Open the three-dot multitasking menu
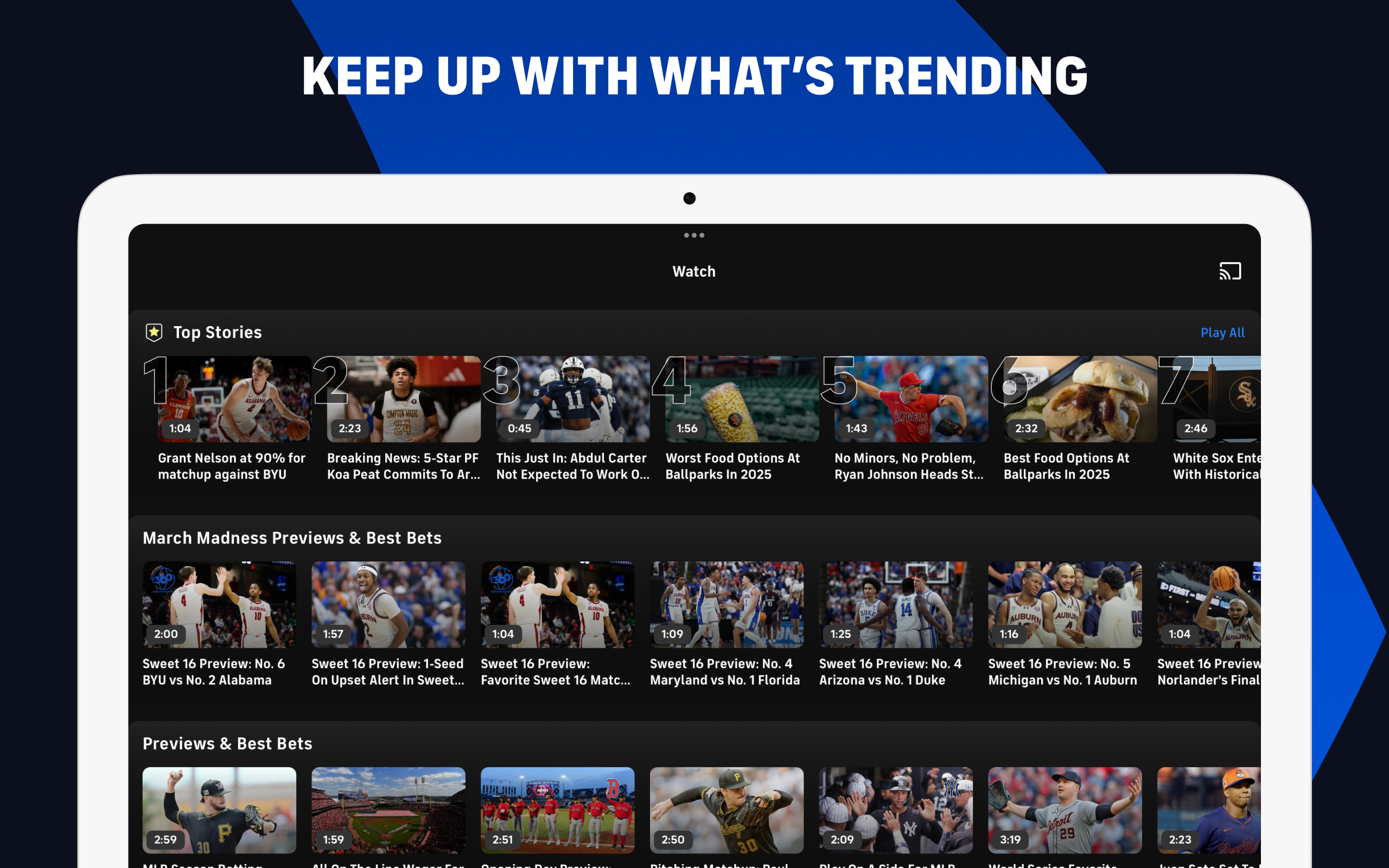Image resolution: width=1389 pixels, height=868 pixels. 694,235
